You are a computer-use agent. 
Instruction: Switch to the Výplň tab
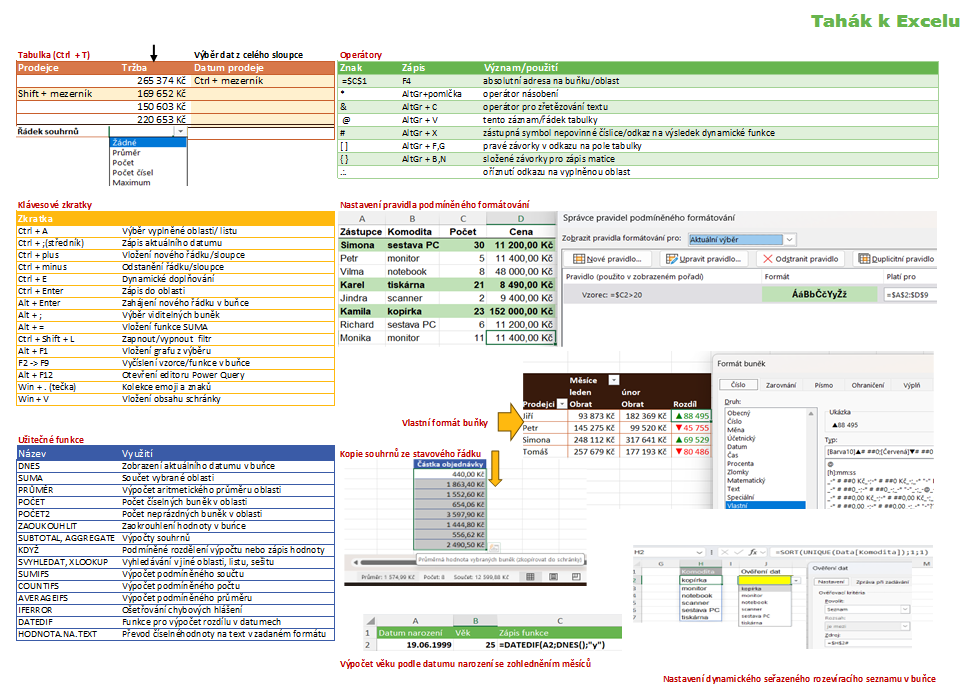click(x=912, y=385)
